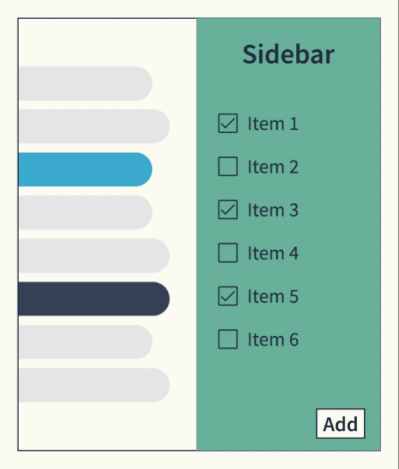Image resolution: width=399 pixels, height=469 pixels.
Task: Uncheck the Item 1 checkbox
Action: coord(228,123)
